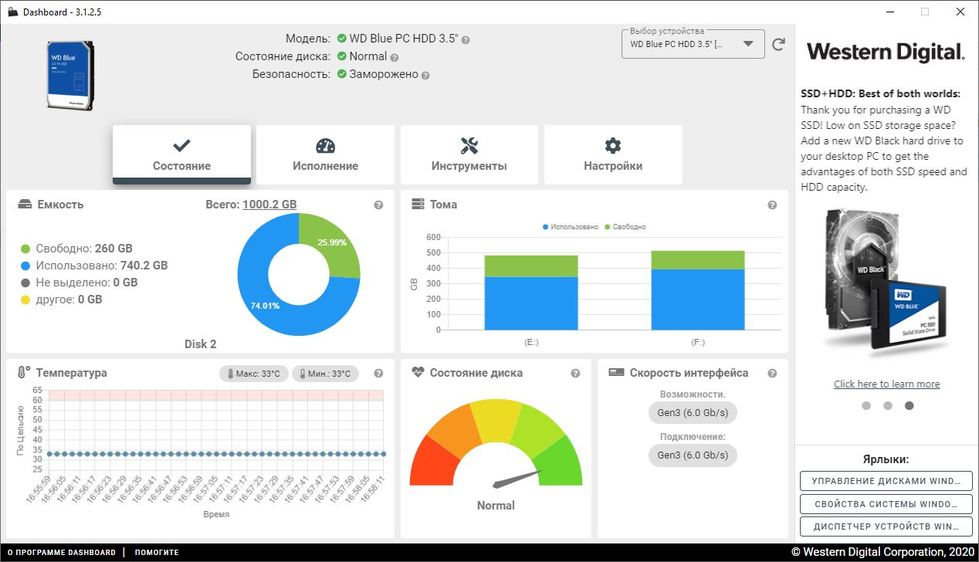The width and height of the screenshot is (979, 562).
Task: Go to the Настройки tab
Action: [x=613, y=155]
